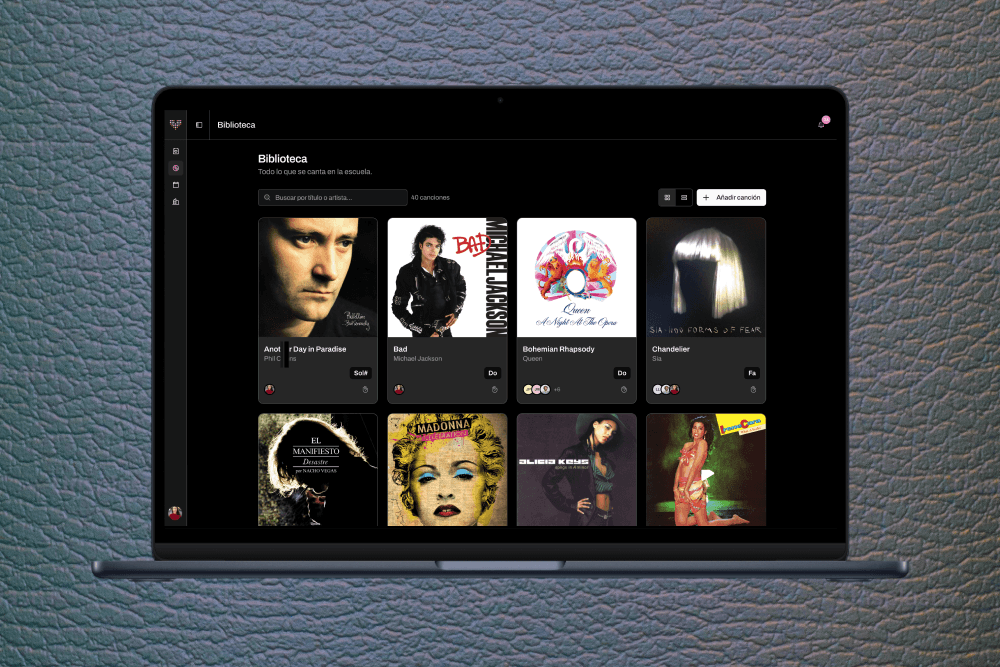Viewport: 1000px width, 667px height.
Task: Toggle the sidebar panel icon beside Biblioteca
Action: 199,125
